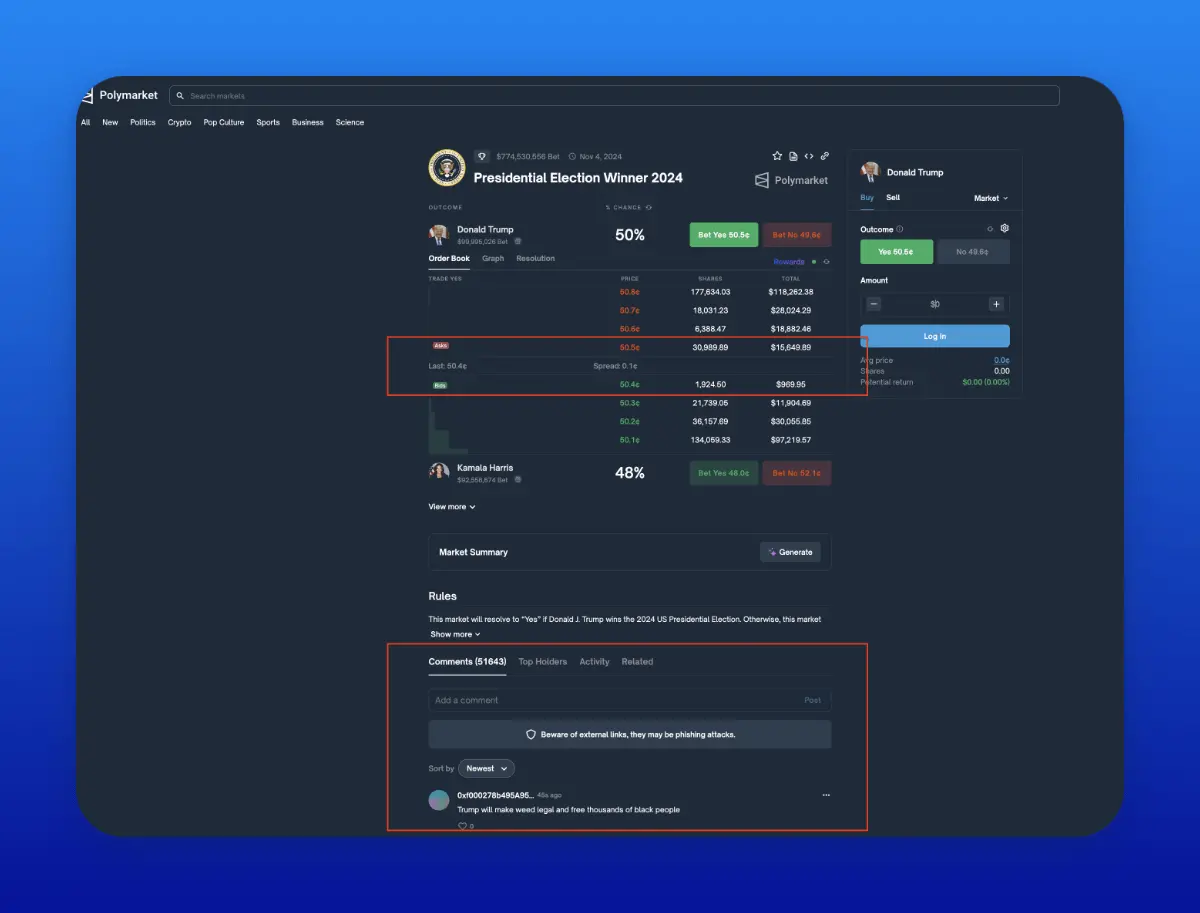Expand the View more outcomes list
The width and height of the screenshot is (1200, 913).
tap(452, 507)
